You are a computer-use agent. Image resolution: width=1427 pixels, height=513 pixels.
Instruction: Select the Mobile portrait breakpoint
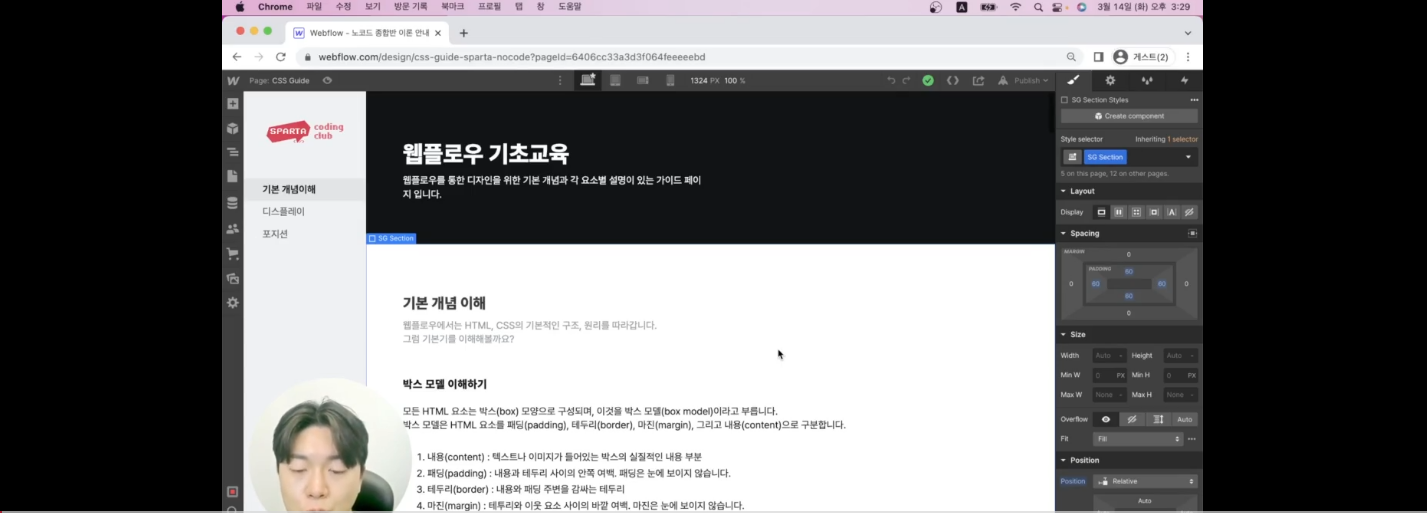[x=670, y=80]
